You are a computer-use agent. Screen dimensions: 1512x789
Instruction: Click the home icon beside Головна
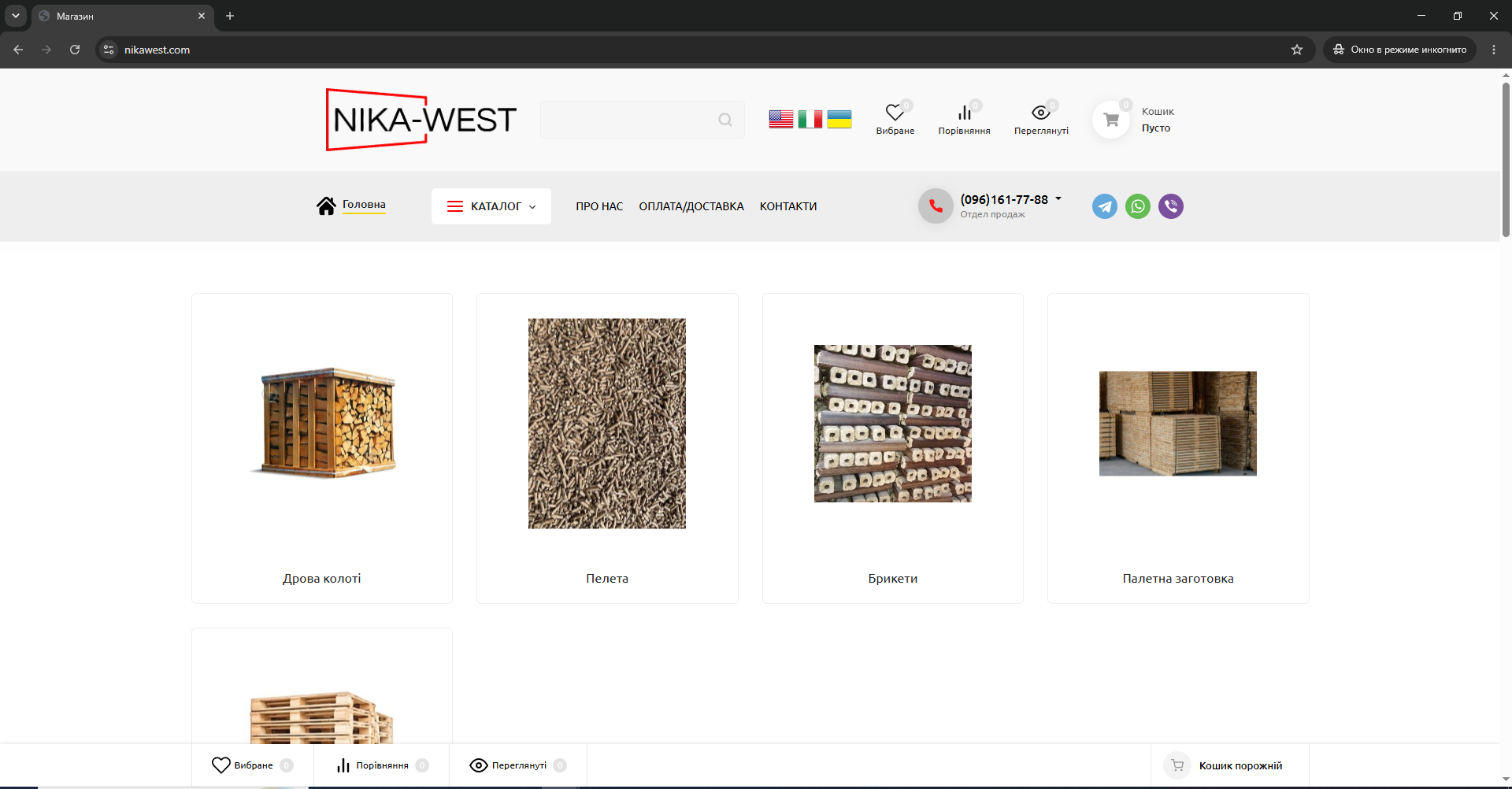(326, 206)
